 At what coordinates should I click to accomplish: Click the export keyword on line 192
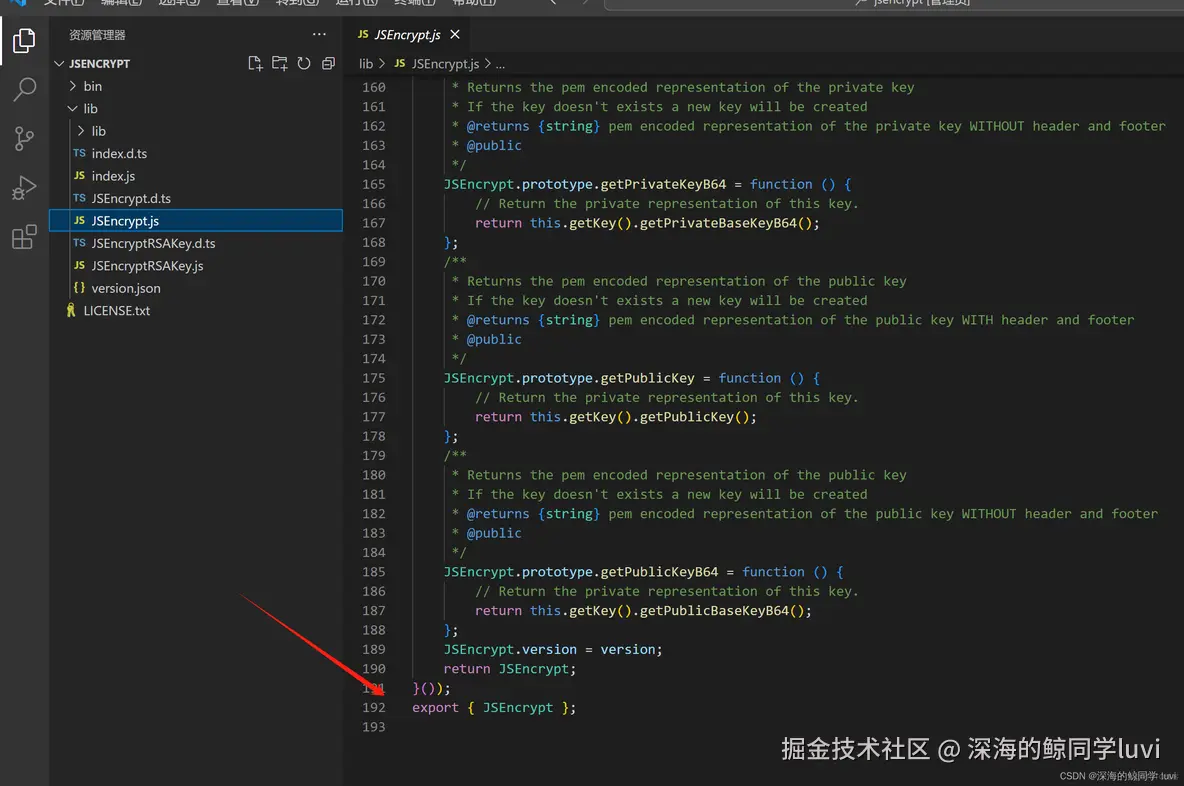click(x=435, y=707)
